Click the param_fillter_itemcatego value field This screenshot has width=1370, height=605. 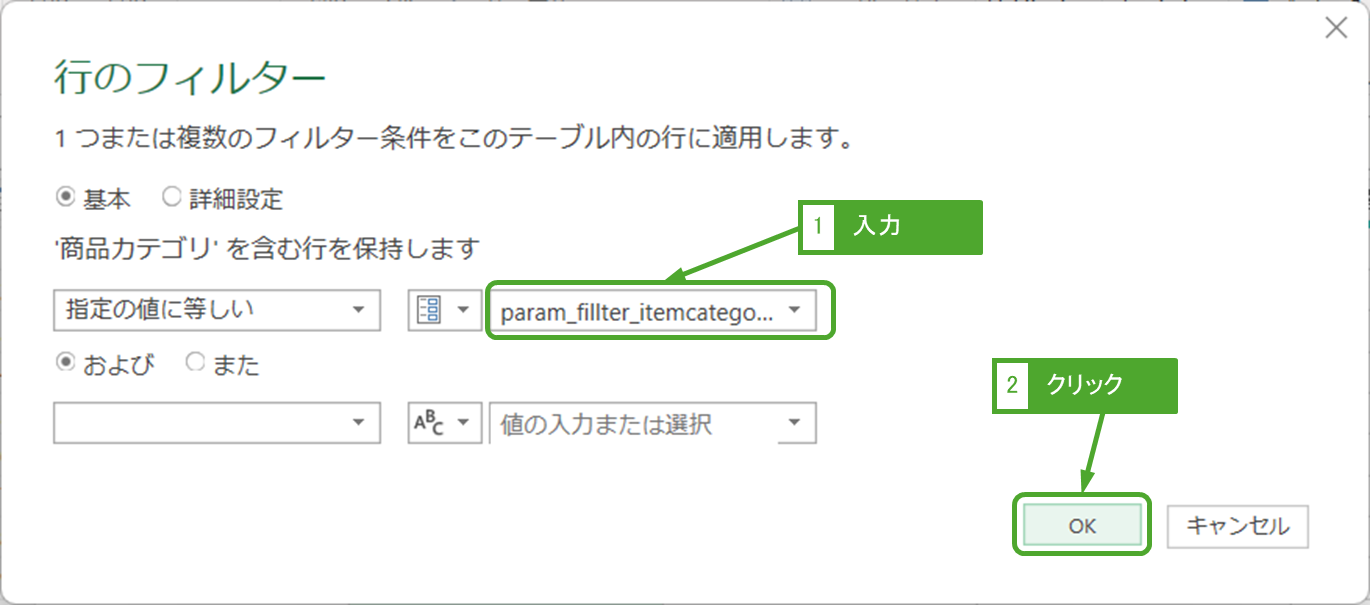click(635, 312)
